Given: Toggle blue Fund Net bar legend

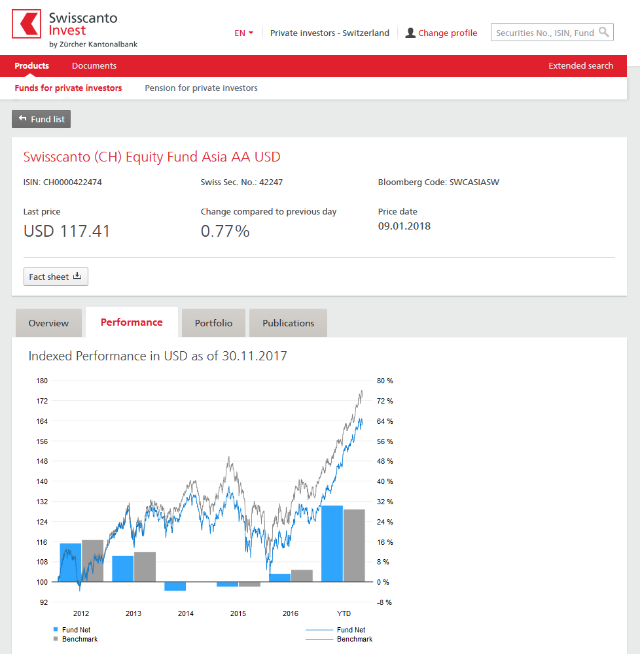Looking at the screenshot, I should click(56, 630).
